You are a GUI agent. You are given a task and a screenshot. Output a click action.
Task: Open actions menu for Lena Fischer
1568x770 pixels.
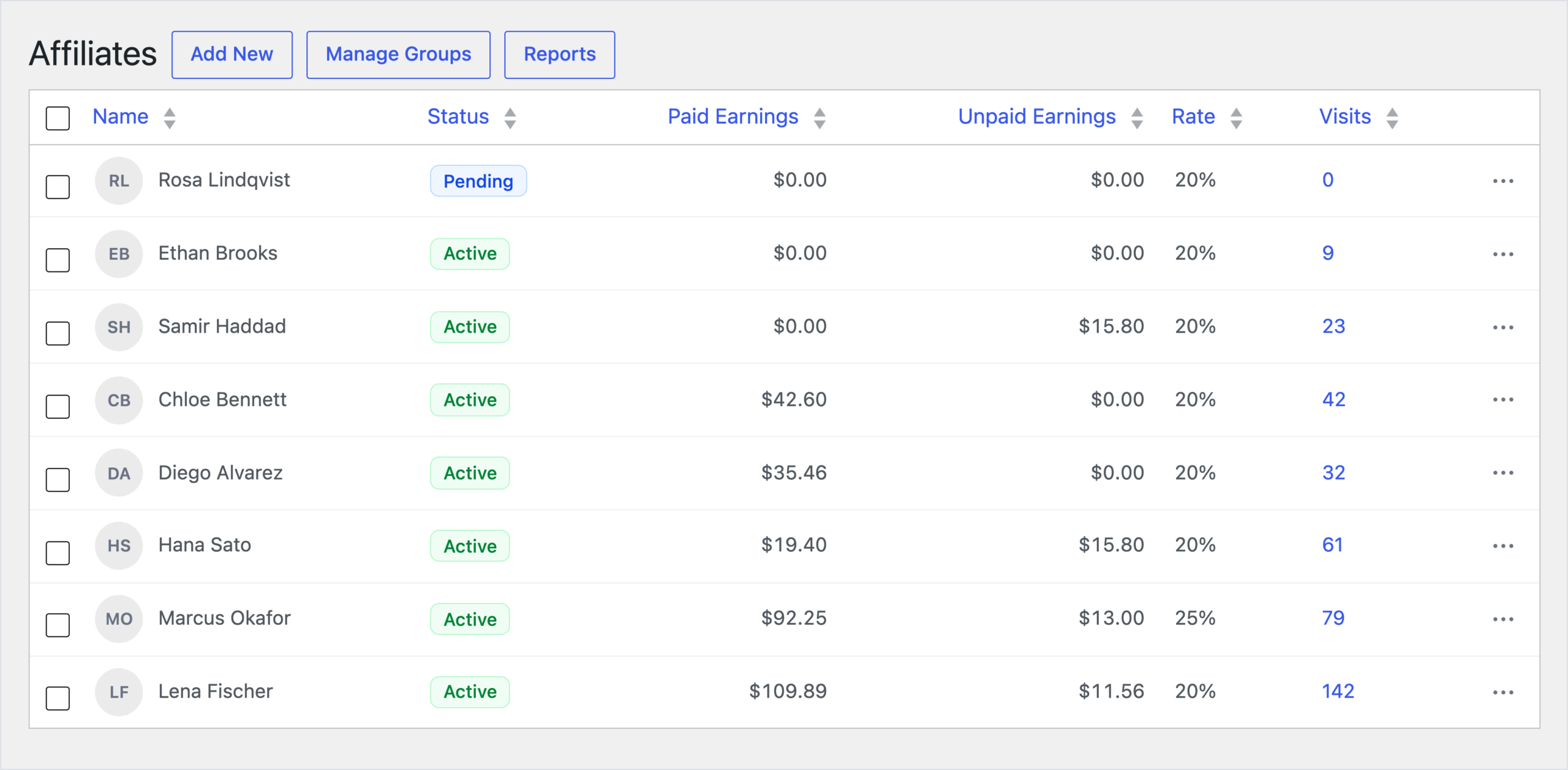pos(1503,692)
